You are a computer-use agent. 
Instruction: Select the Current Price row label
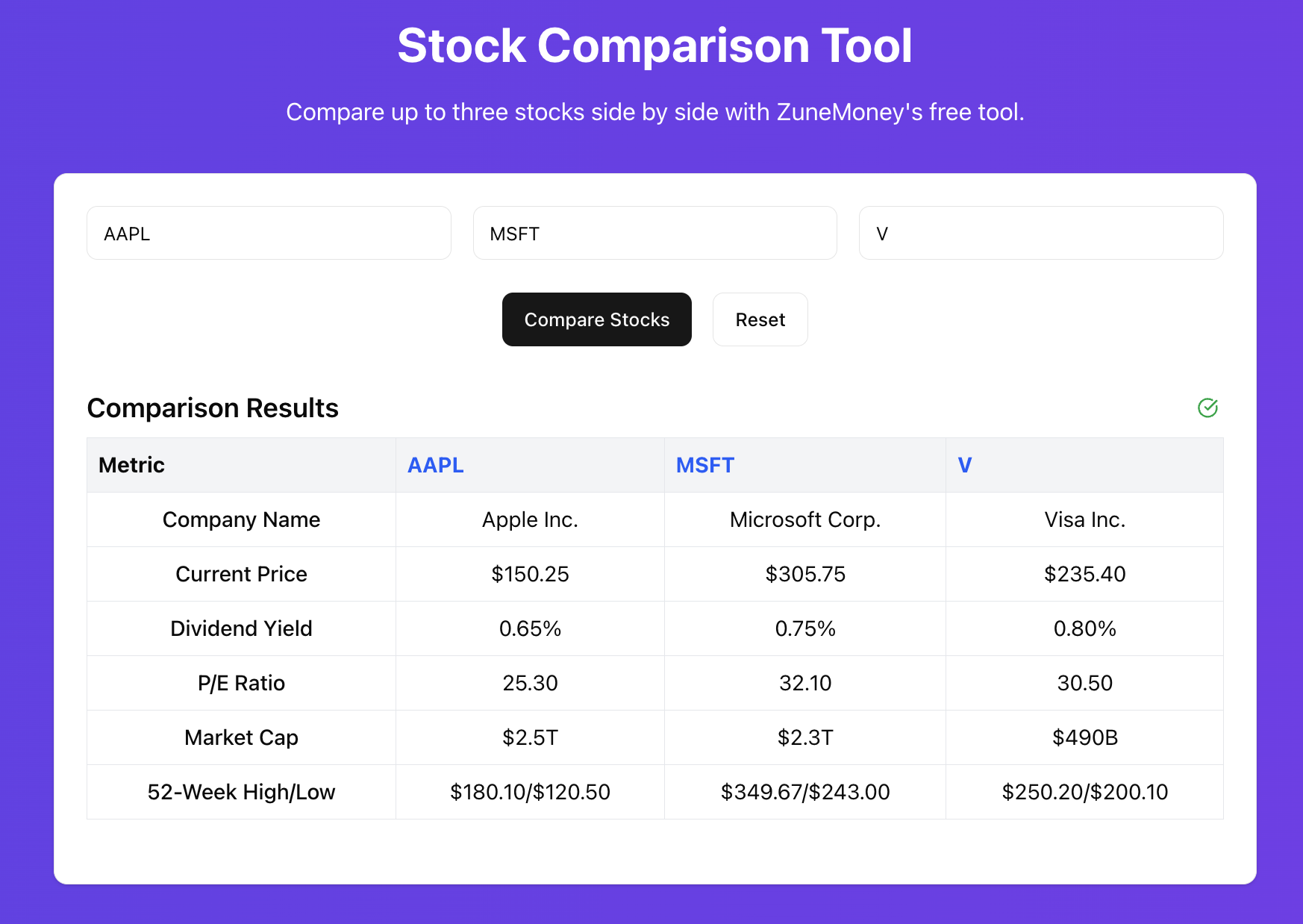[x=241, y=574]
